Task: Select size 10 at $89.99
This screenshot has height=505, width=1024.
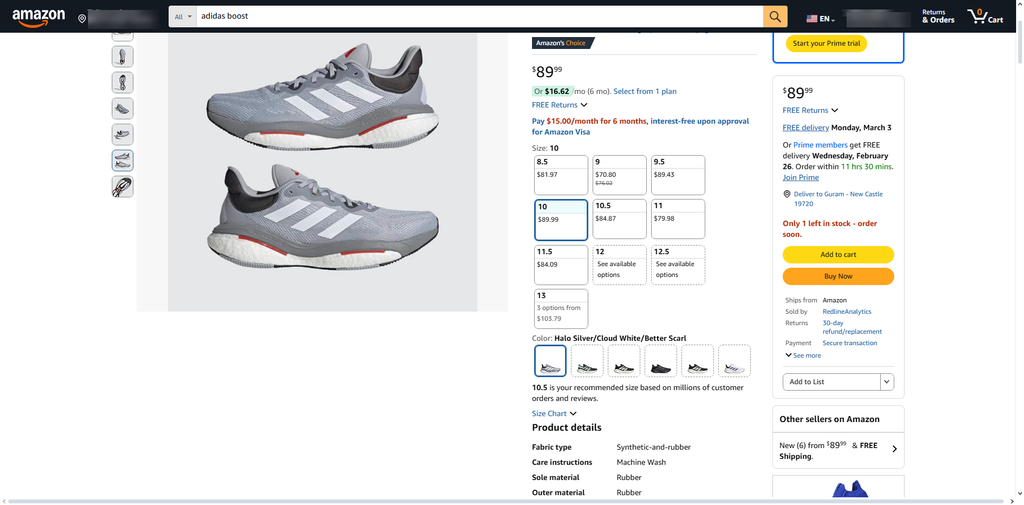Action: (x=561, y=220)
